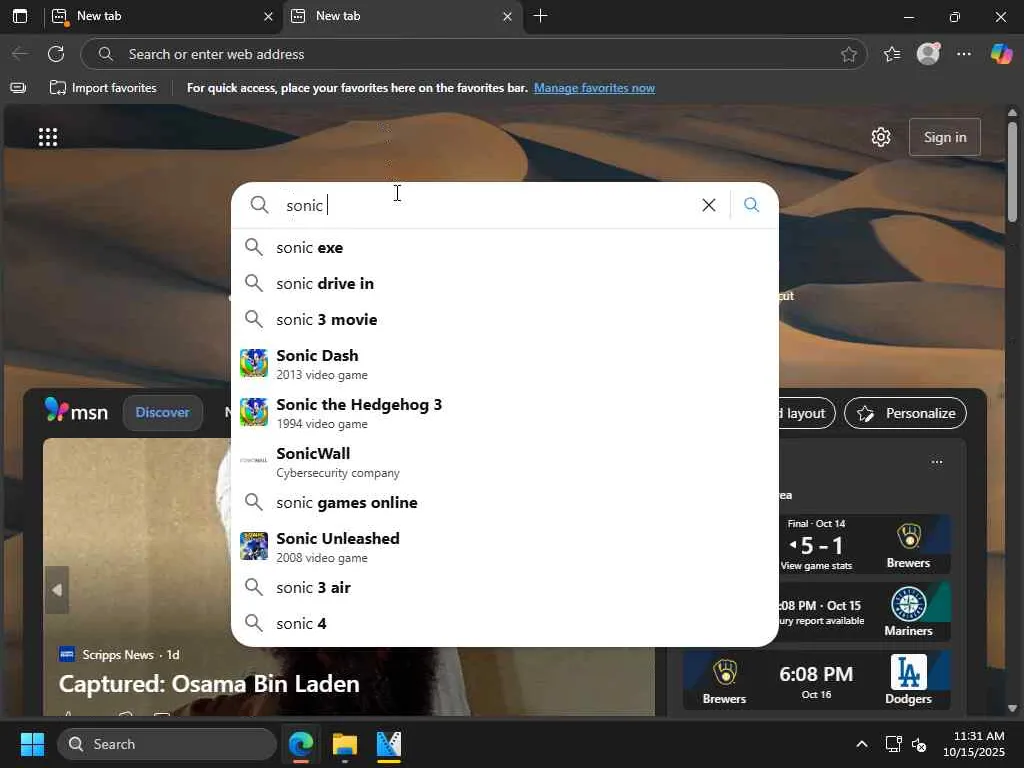The width and height of the screenshot is (1024, 768).
Task: Click the Mariners team logo
Action: [x=908, y=604]
